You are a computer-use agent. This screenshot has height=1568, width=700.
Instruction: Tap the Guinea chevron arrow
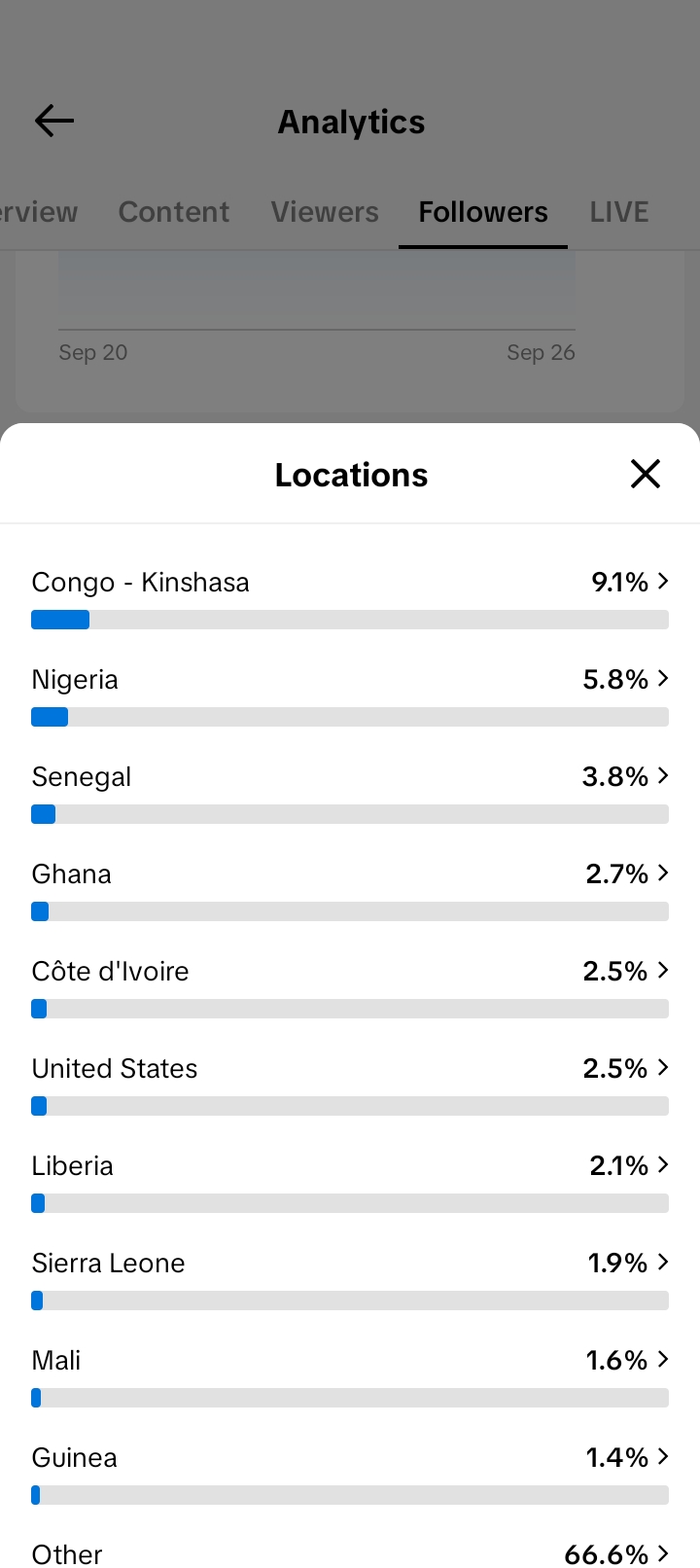tap(663, 1456)
